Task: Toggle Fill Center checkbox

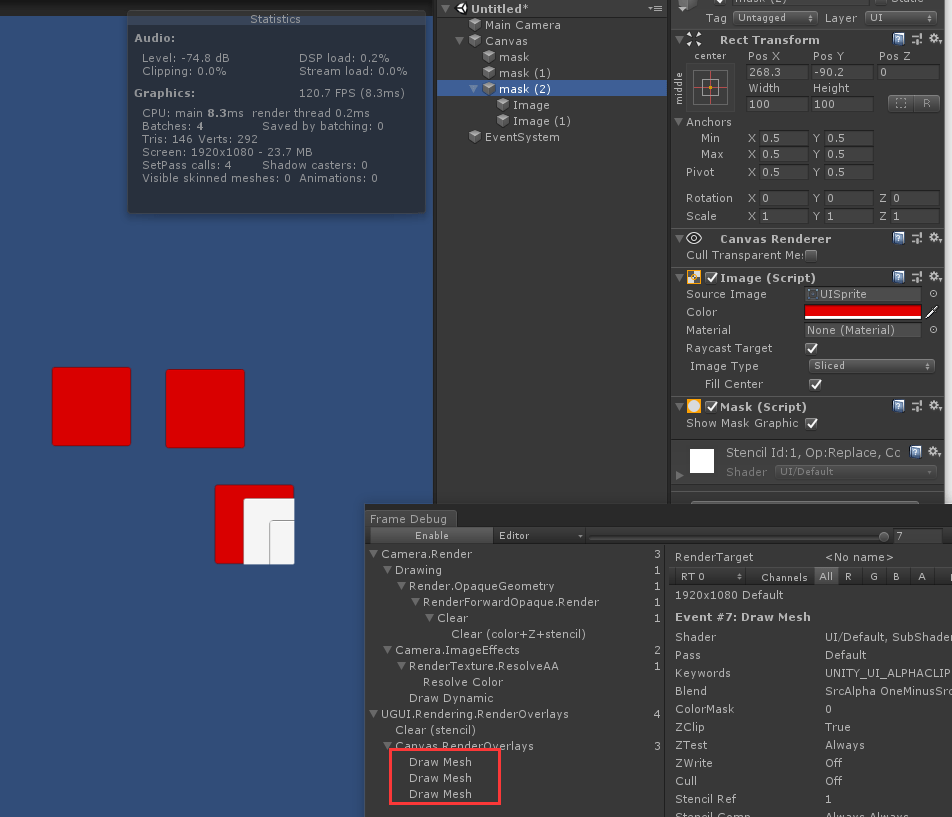Action: (x=815, y=384)
